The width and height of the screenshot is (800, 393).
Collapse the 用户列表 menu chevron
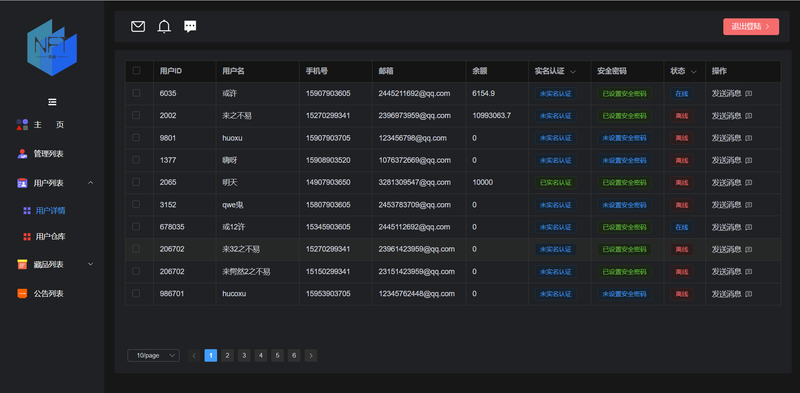[91, 183]
